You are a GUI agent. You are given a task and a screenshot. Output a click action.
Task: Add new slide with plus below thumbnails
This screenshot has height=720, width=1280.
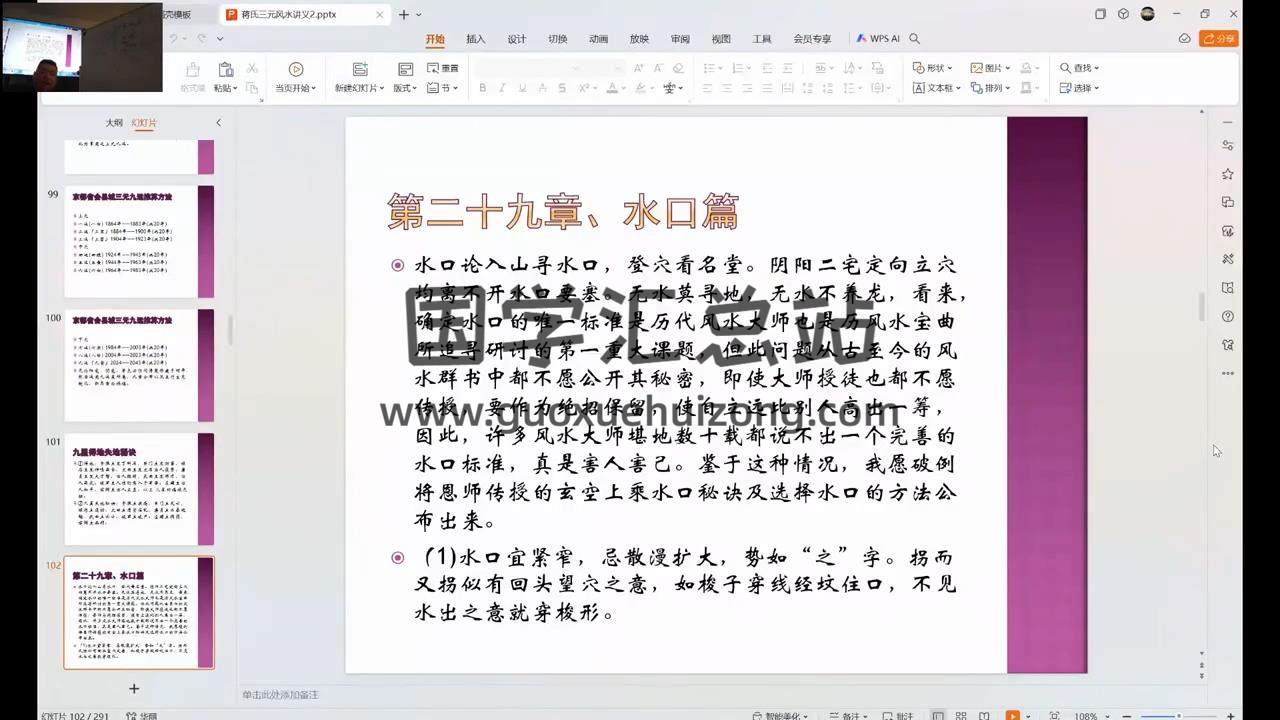point(134,688)
